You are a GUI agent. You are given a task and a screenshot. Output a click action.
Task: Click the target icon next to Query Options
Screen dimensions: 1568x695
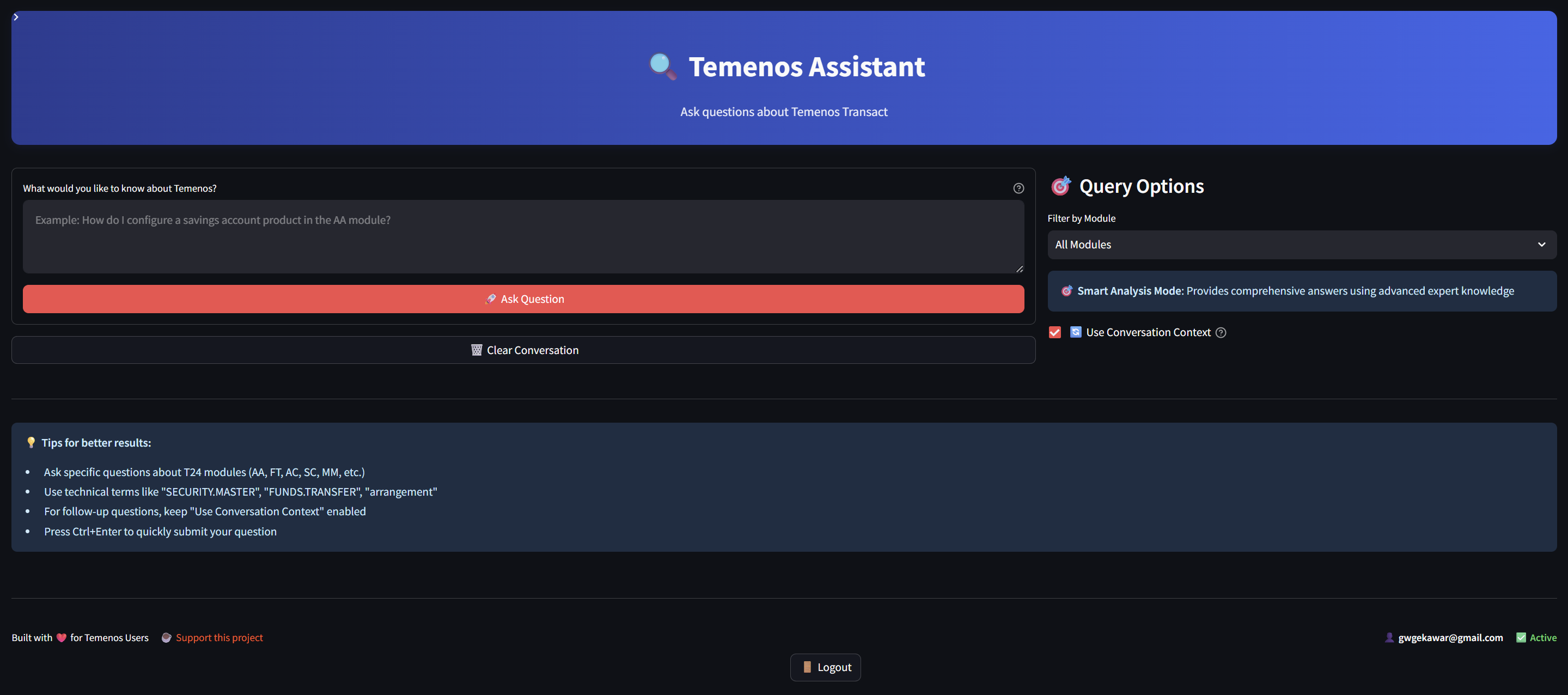click(1061, 186)
